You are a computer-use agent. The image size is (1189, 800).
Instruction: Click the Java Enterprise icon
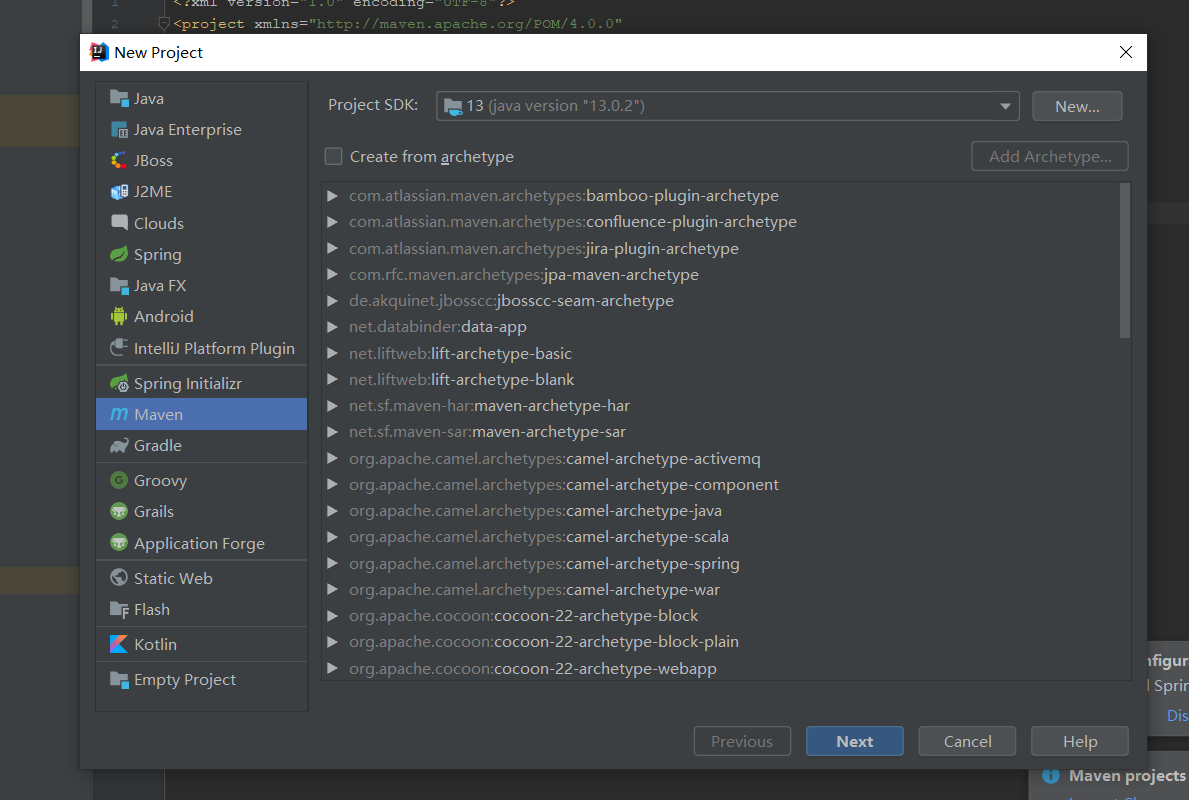(x=119, y=130)
